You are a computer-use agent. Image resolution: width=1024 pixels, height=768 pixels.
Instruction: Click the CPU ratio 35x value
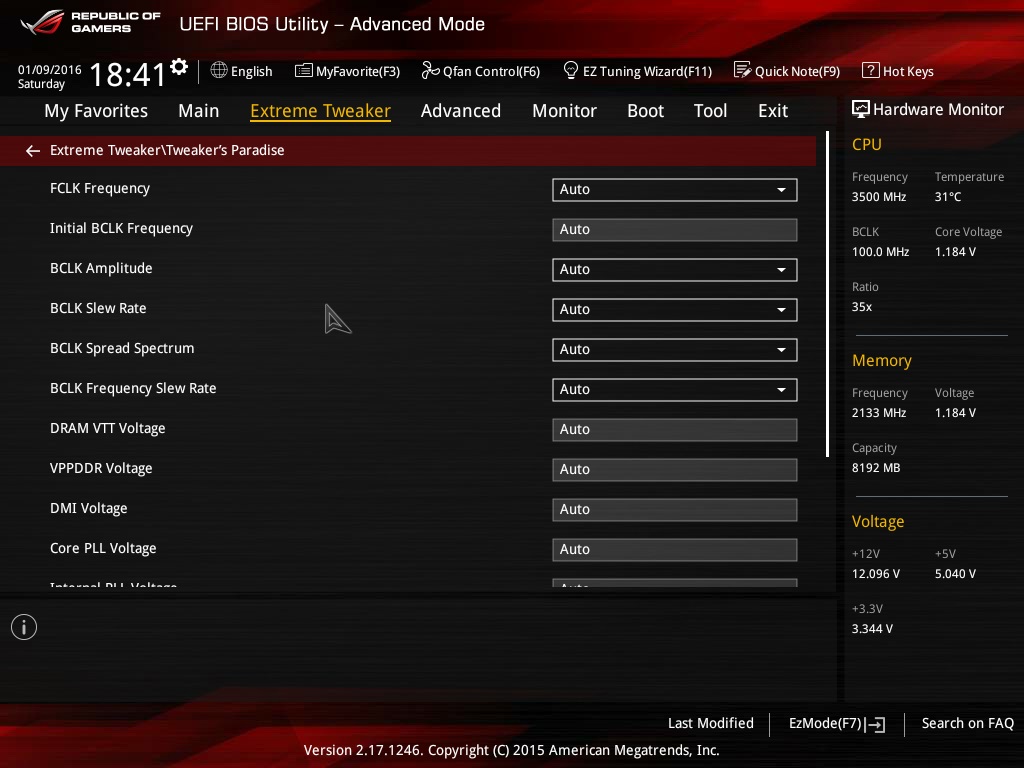point(862,306)
